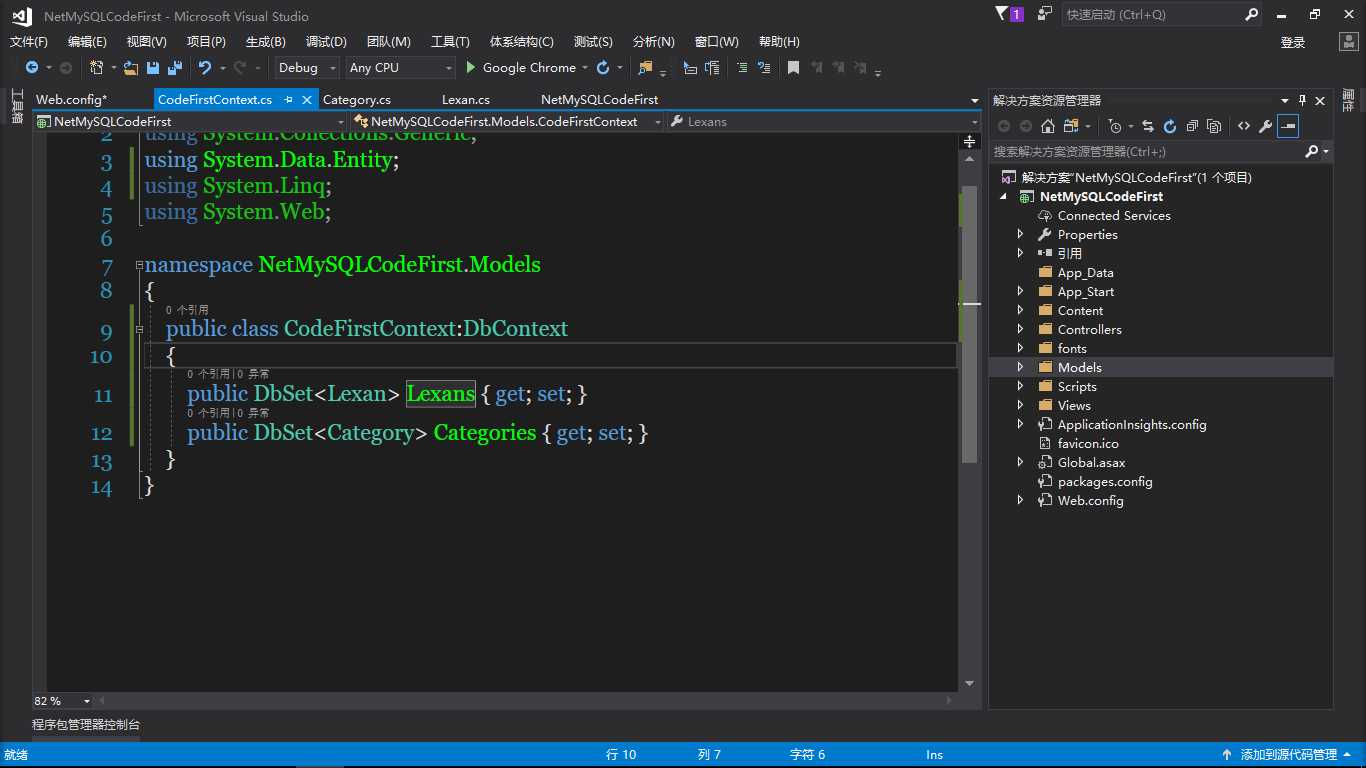
Task: Select favicon.ico in the solution tree
Action: point(1088,443)
